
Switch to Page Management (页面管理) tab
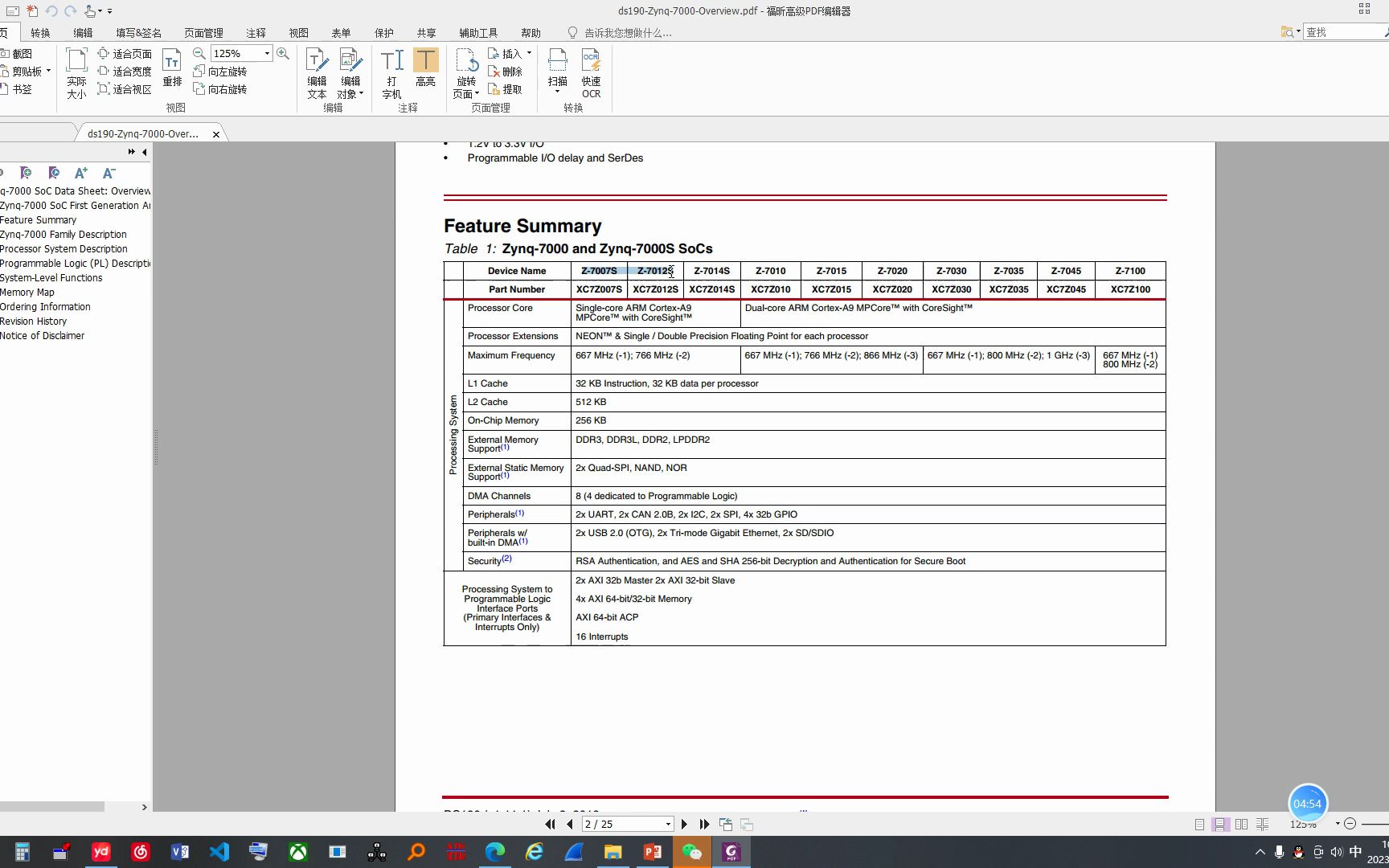tap(203, 33)
